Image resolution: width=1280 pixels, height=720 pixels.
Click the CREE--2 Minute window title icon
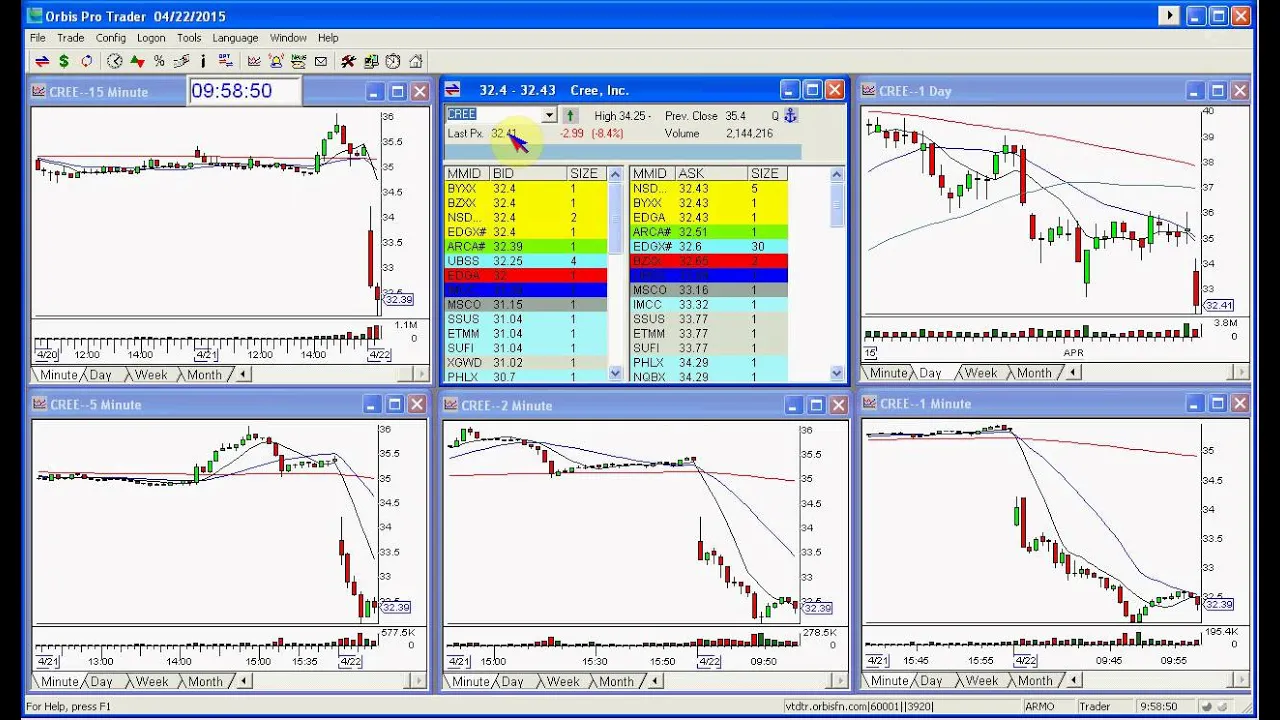452,405
